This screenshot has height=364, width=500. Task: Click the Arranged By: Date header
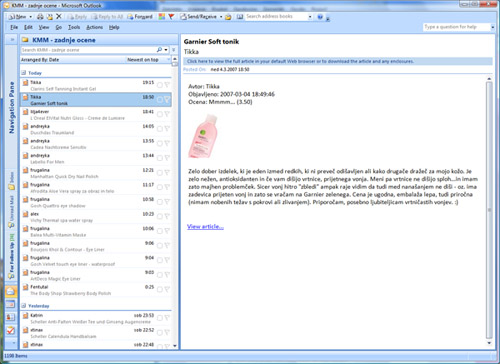[40, 60]
